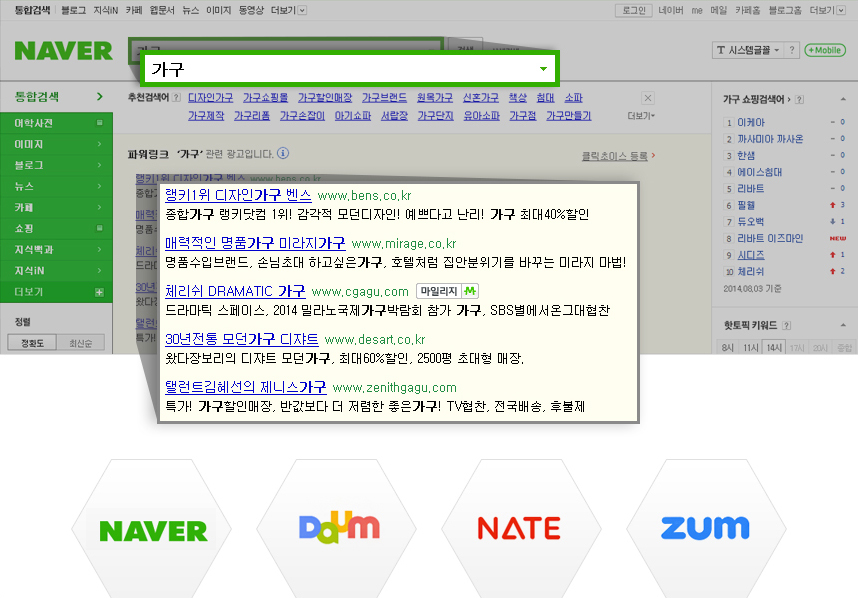This screenshot has height=598, width=858.
Task: Click the help icon beside 핫토픽 키워드
Action: (x=786, y=326)
